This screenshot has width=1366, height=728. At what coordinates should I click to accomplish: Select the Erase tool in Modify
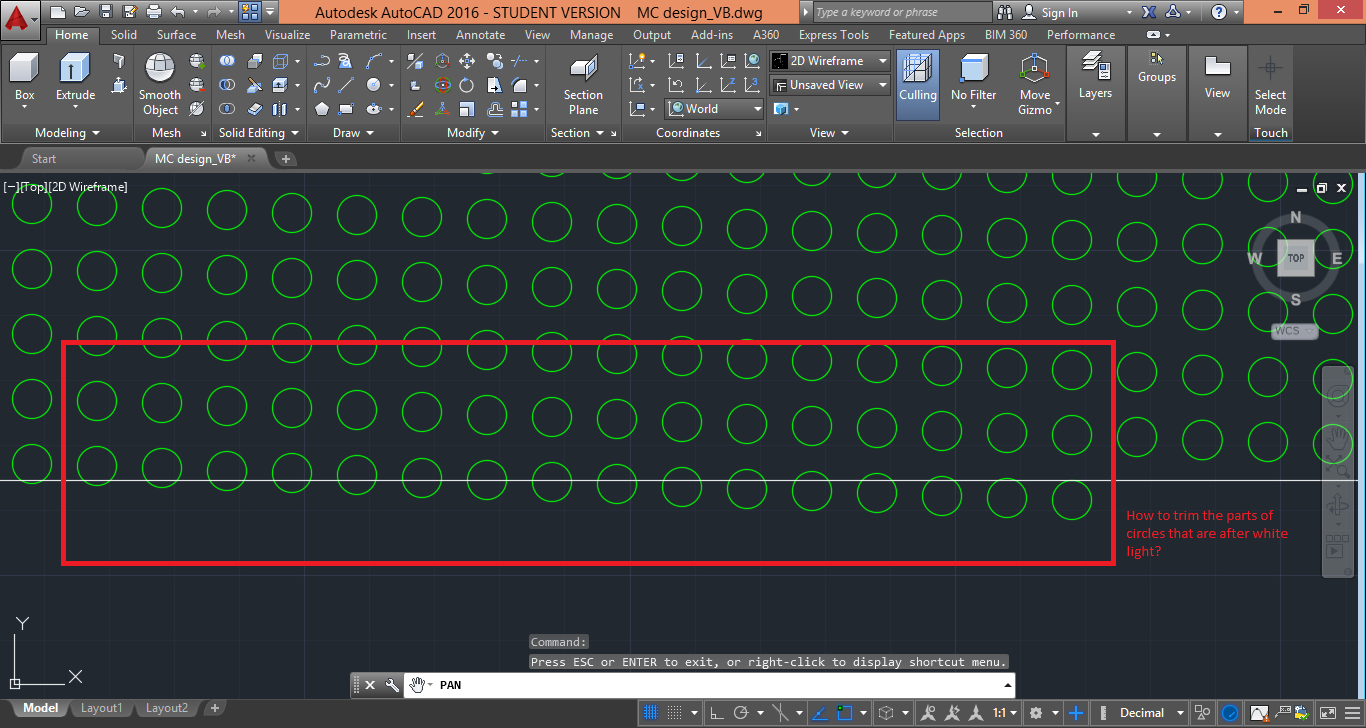[x=417, y=109]
